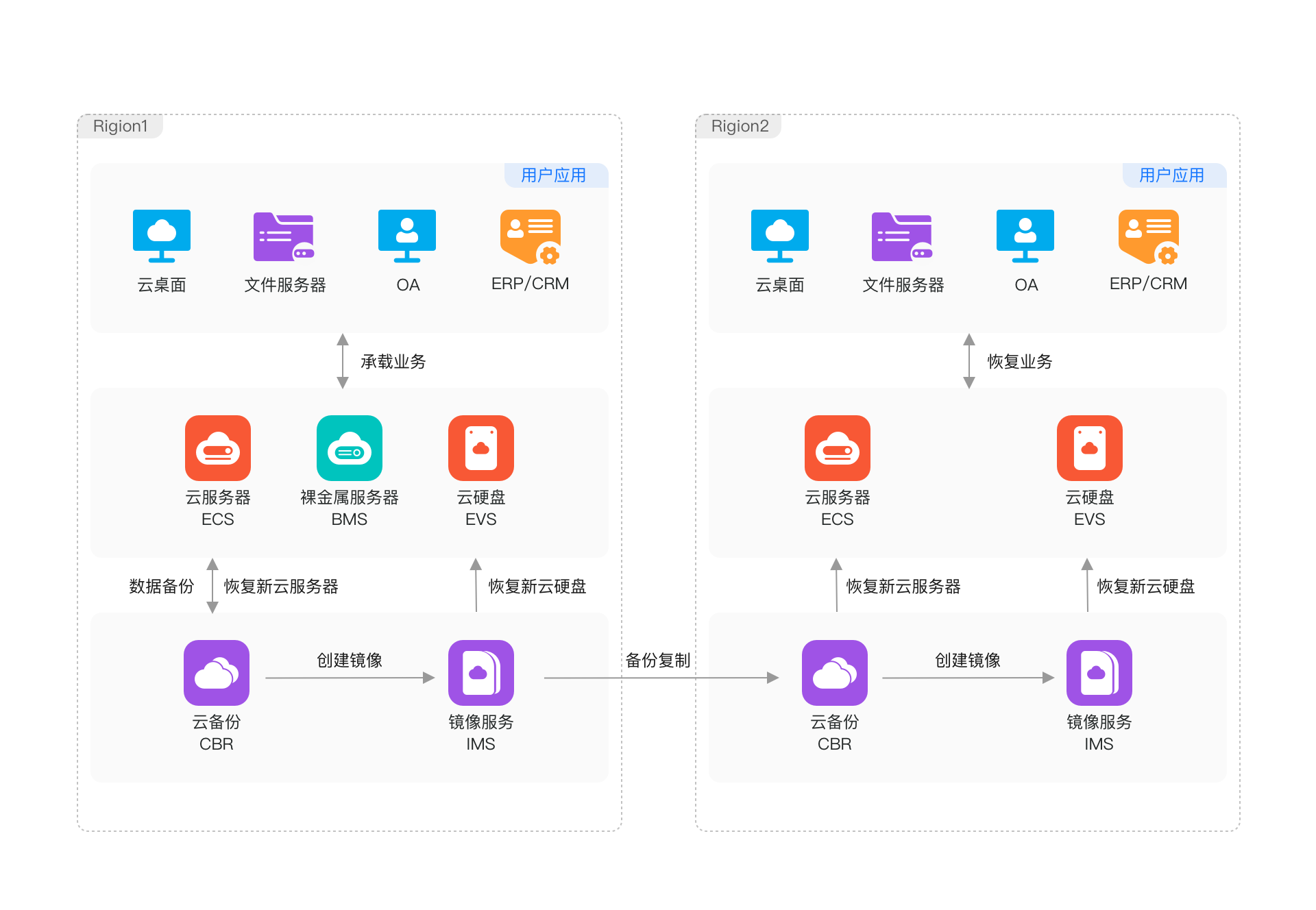Select the 云服务器 ECS icon in Rigion1
The height and width of the screenshot is (910, 1316).
tap(218, 448)
